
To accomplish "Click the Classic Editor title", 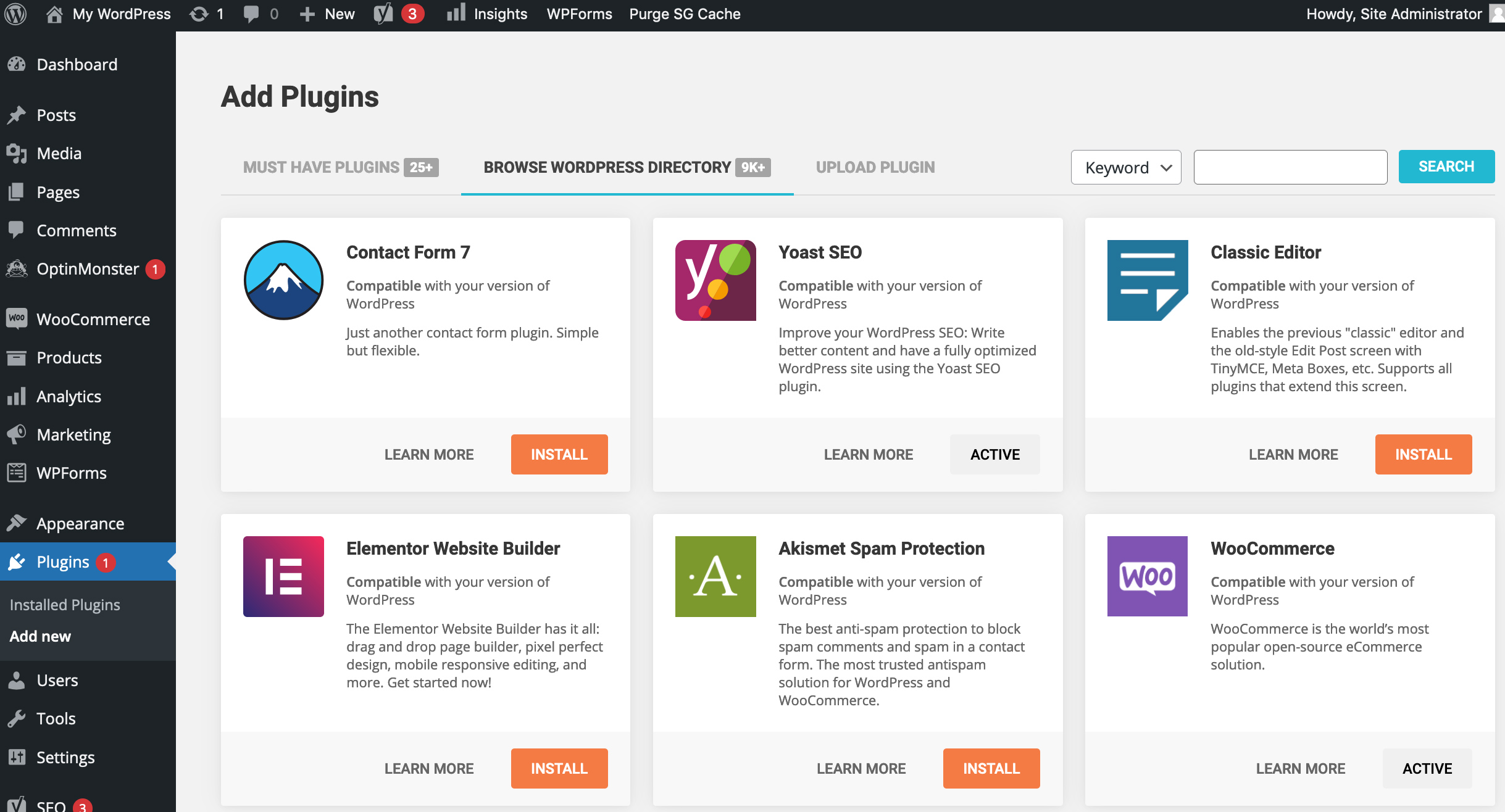I will click(x=1265, y=252).
